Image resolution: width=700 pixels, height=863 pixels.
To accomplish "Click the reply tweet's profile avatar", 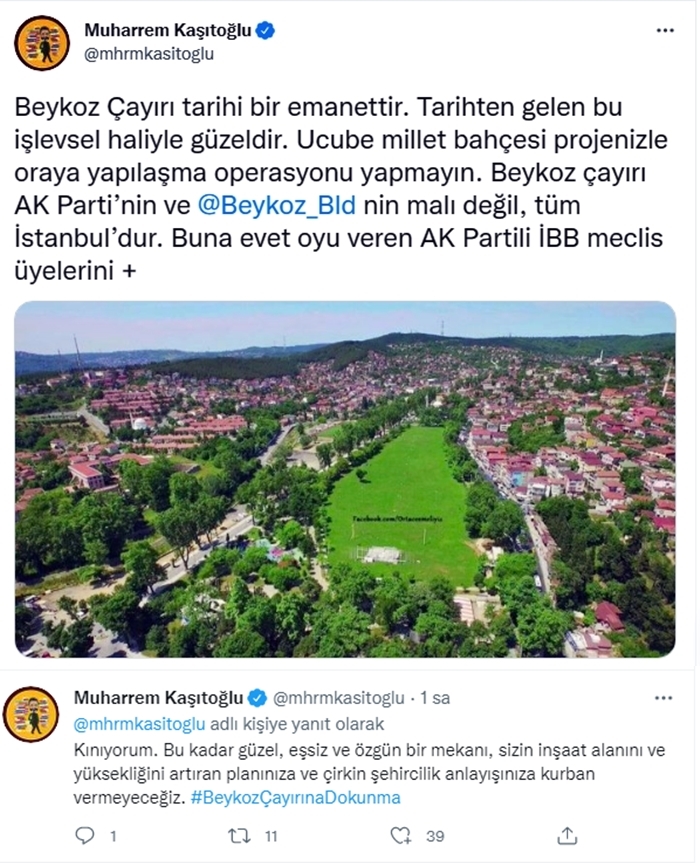I will pos(31,713).
